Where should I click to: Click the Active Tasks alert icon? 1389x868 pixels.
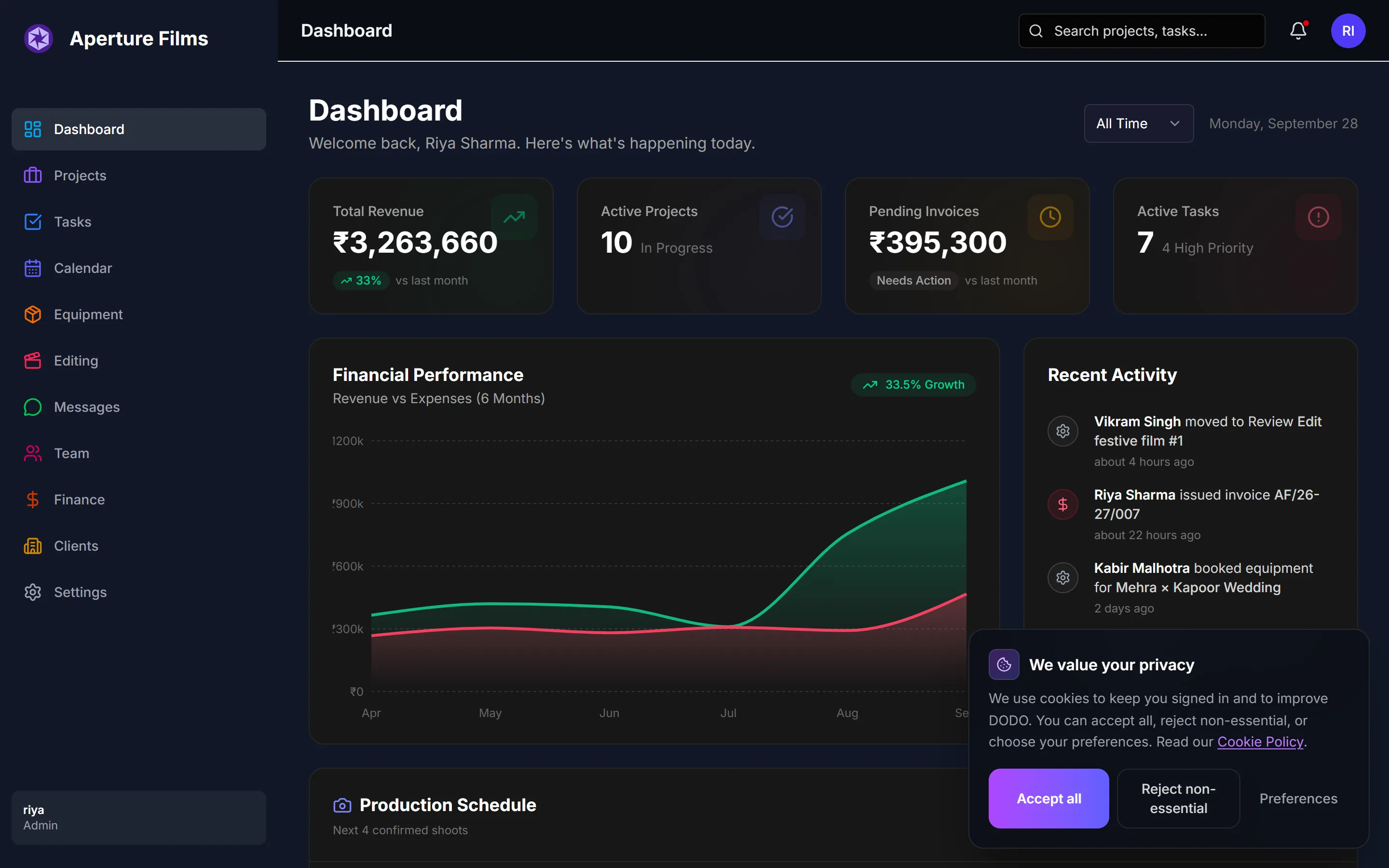click(x=1319, y=217)
